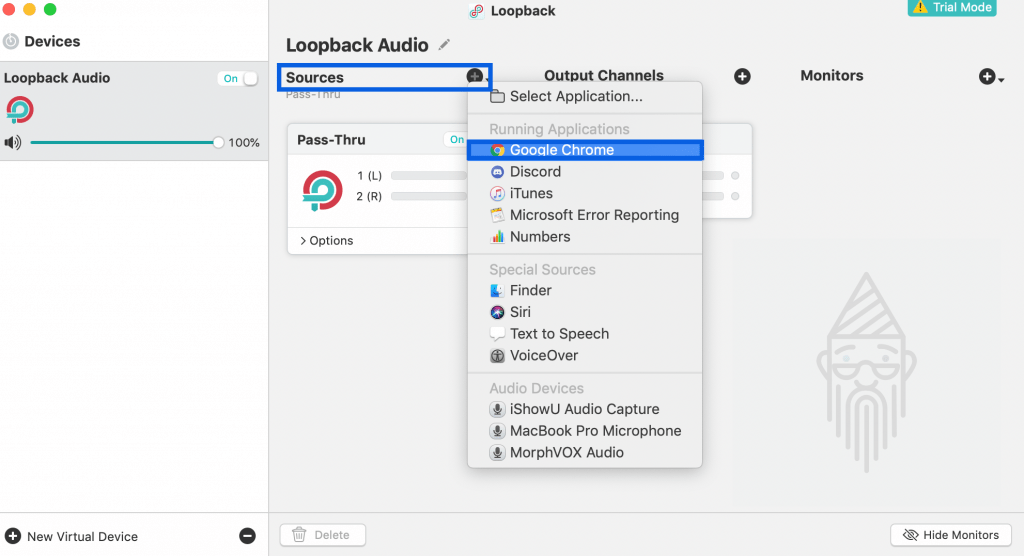1024x556 pixels.
Task: Click the MacBook Pro Microphone icon
Action: tap(497, 431)
